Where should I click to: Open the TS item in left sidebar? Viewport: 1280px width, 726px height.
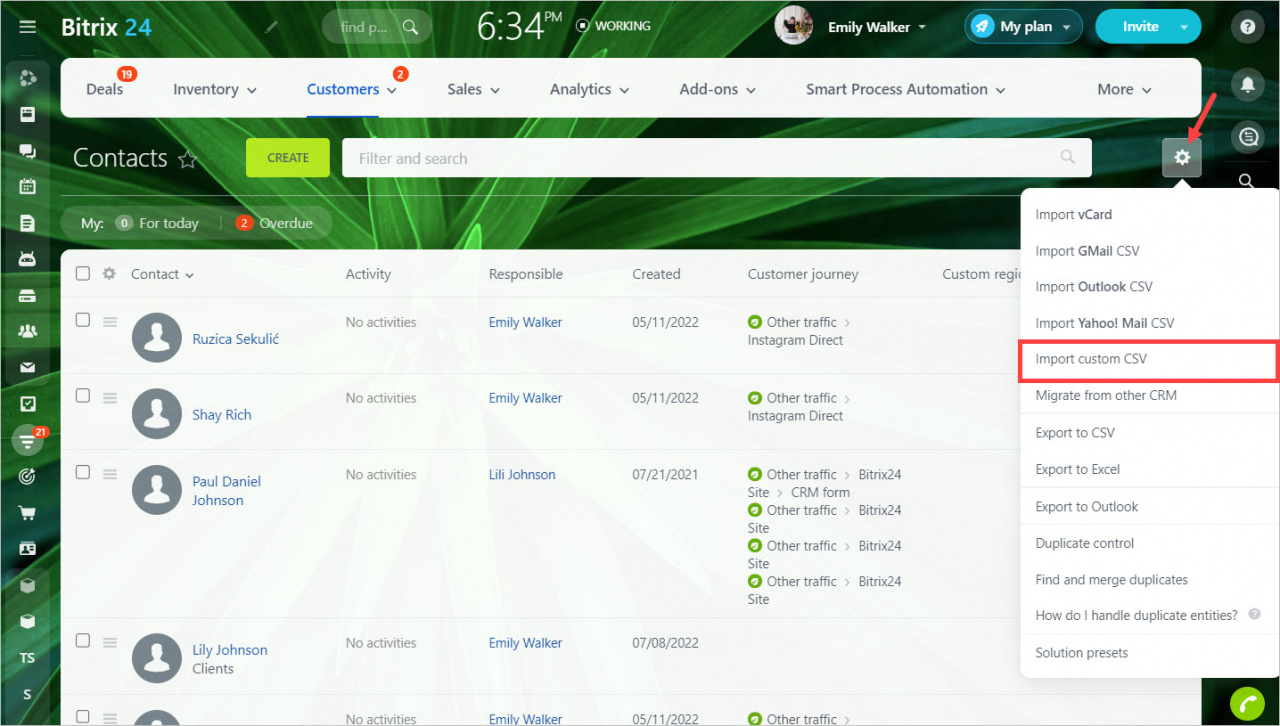[x=28, y=658]
